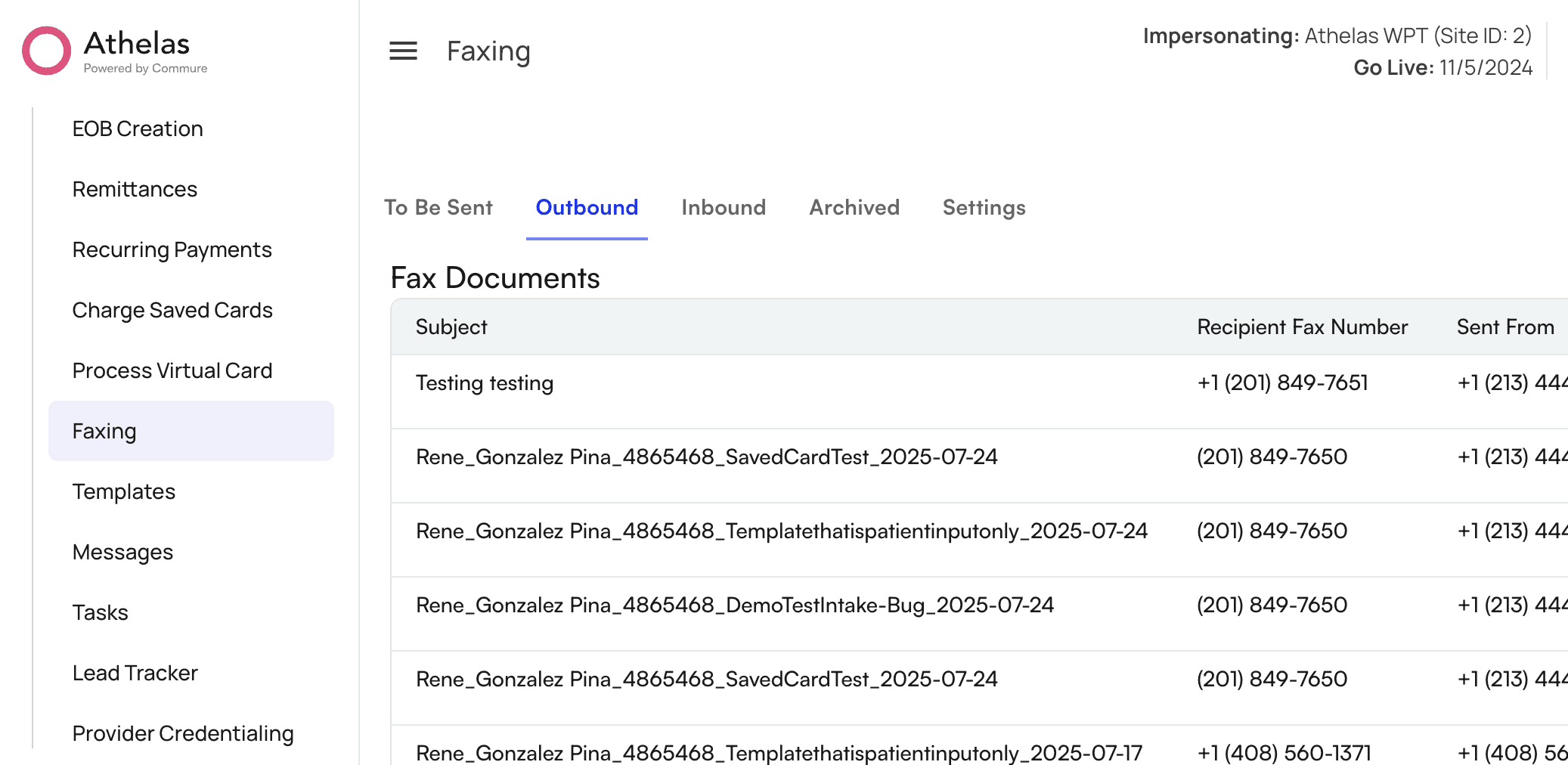Navigate to Tasks
1568x765 pixels.
(x=101, y=612)
